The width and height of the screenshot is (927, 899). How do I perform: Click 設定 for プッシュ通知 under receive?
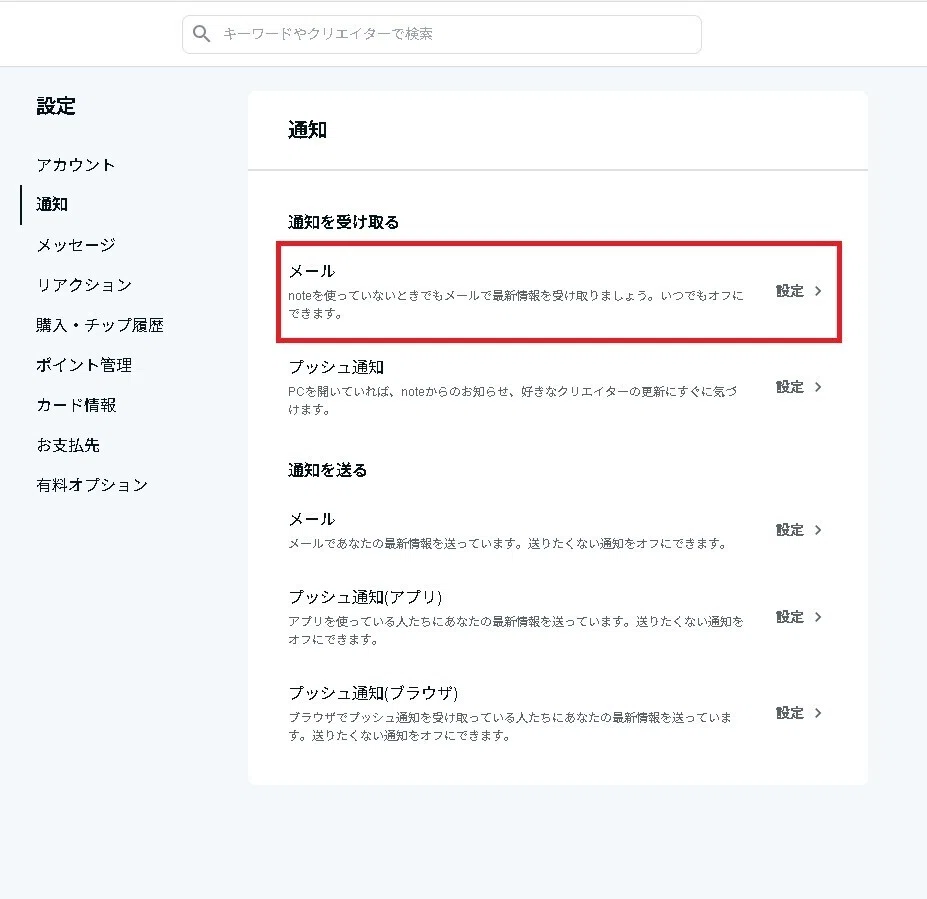[790, 387]
